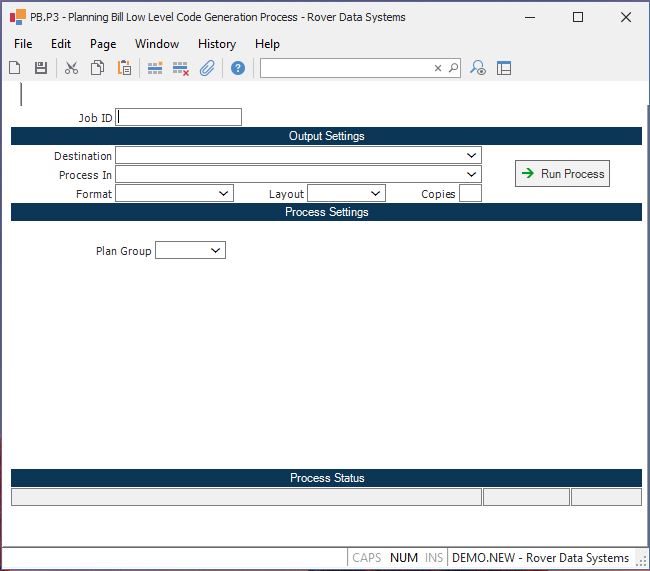Viewport: 650px width, 571px height.
Task: Click the Save floppy disk icon
Action: 41,68
